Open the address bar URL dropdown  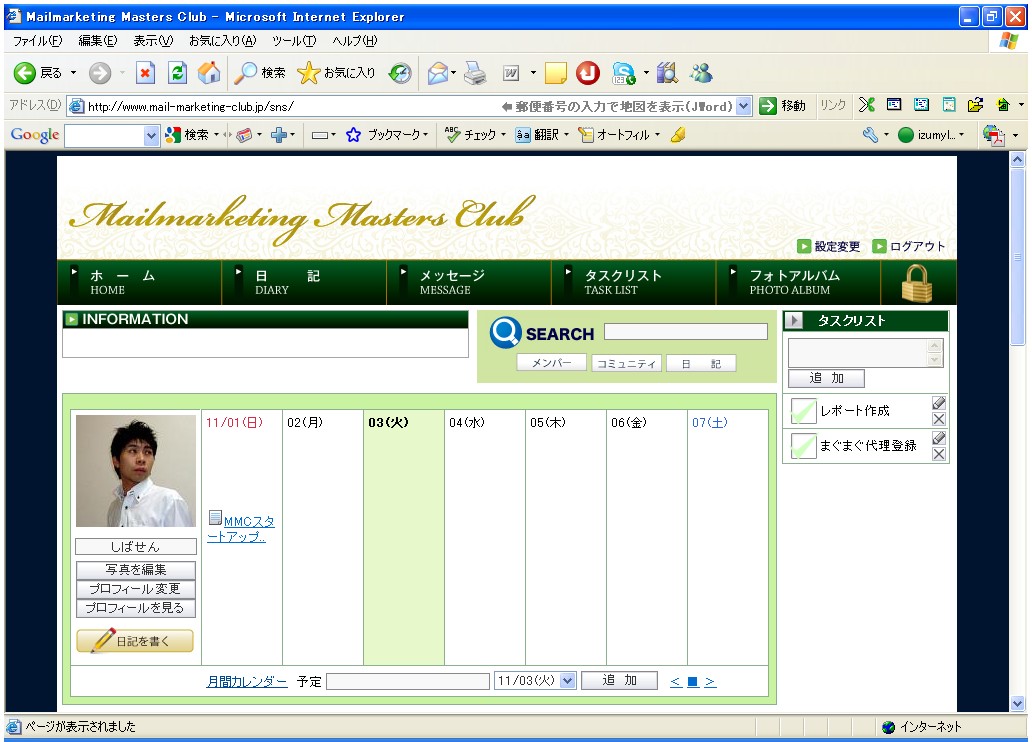pos(744,106)
